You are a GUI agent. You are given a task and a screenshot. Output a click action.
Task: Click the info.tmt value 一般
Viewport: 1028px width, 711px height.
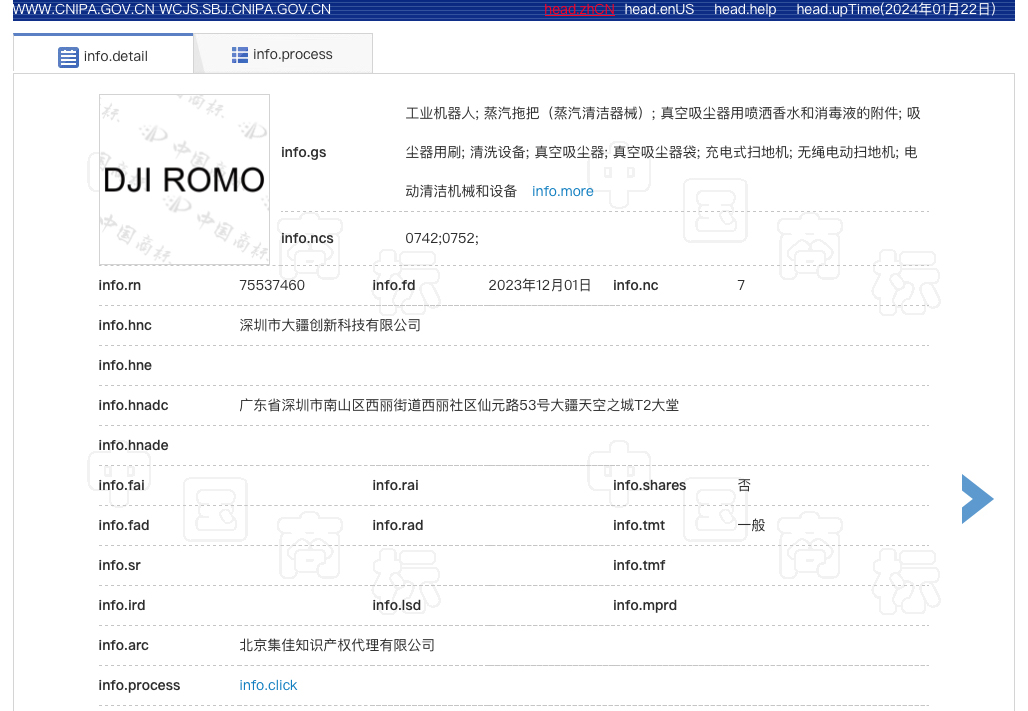(x=751, y=525)
